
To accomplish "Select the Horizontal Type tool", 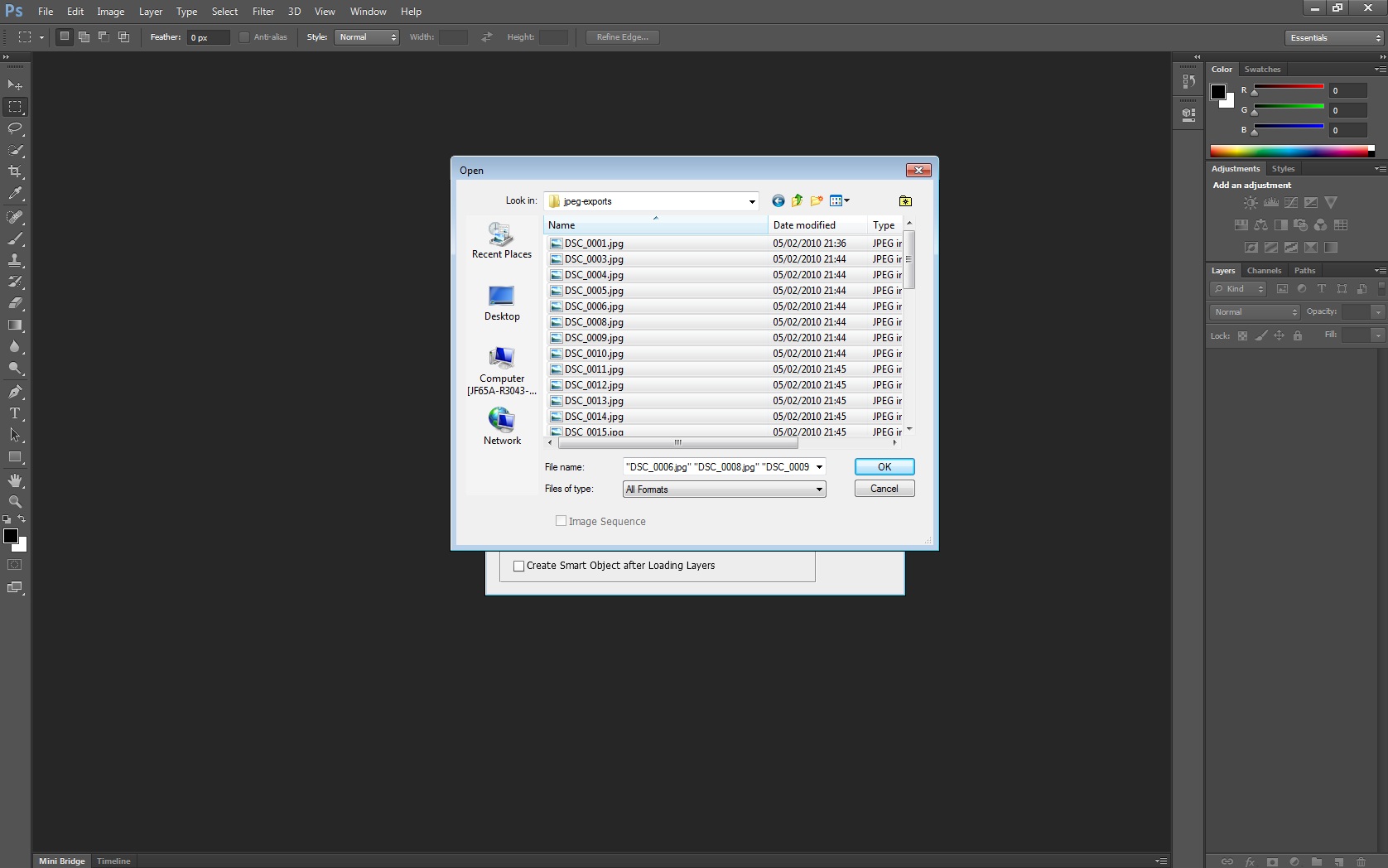I will point(15,413).
